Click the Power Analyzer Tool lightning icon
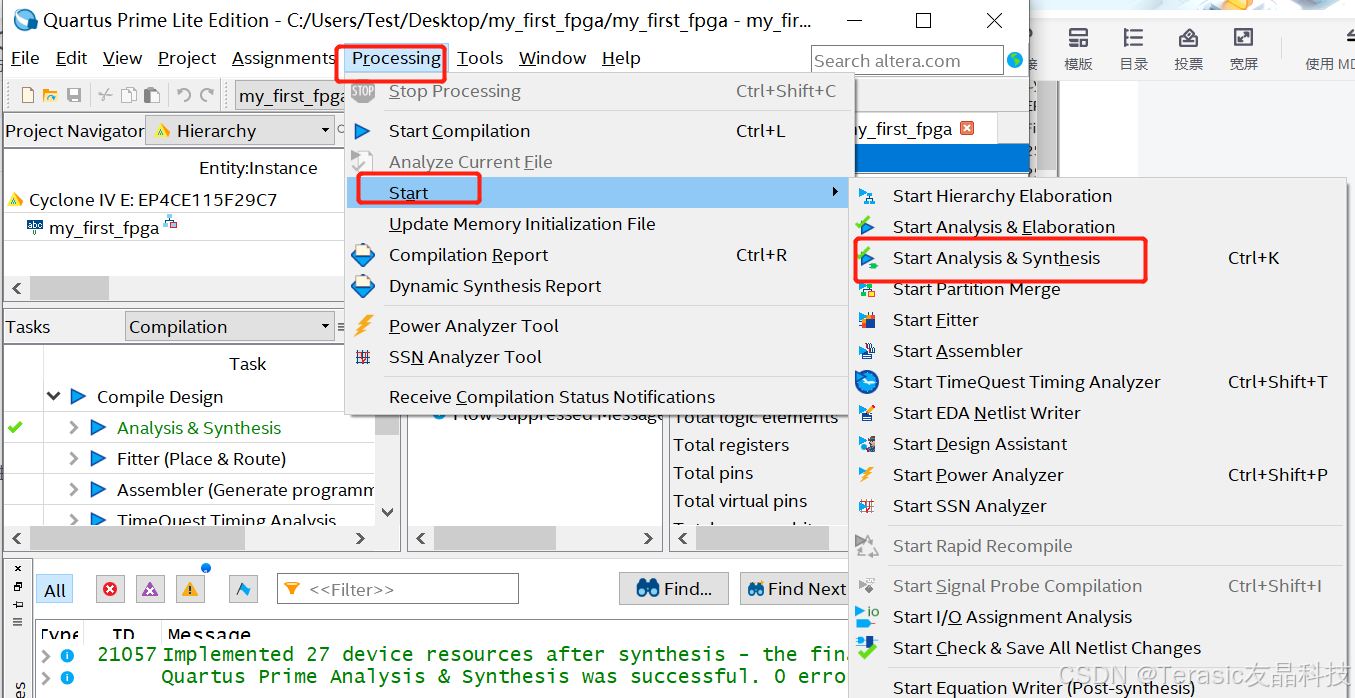Viewport: 1355px width, 698px height. tap(364, 326)
